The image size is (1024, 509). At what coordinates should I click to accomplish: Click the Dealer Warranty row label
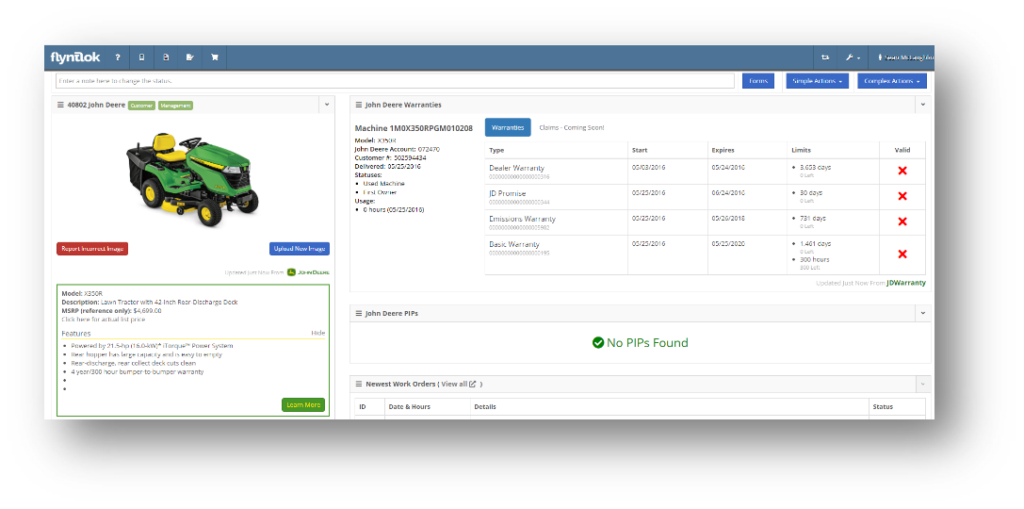coord(517,168)
